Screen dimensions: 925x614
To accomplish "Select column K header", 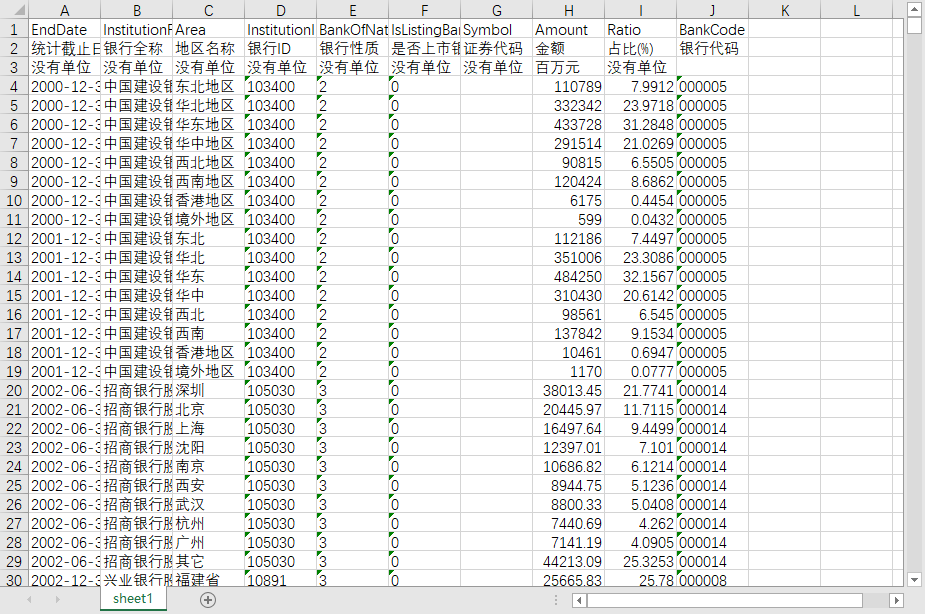I will 785,10.
